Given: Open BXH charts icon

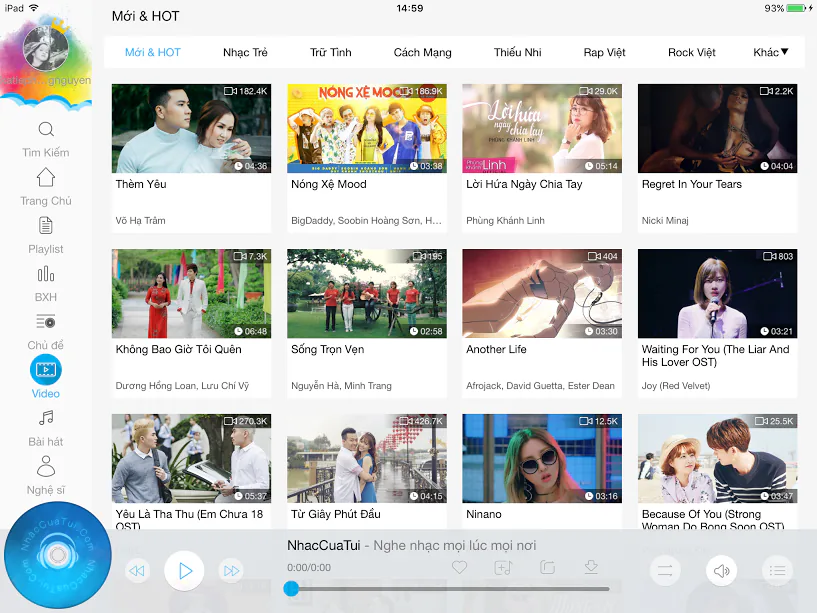Looking at the screenshot, I should coord(46,274).
